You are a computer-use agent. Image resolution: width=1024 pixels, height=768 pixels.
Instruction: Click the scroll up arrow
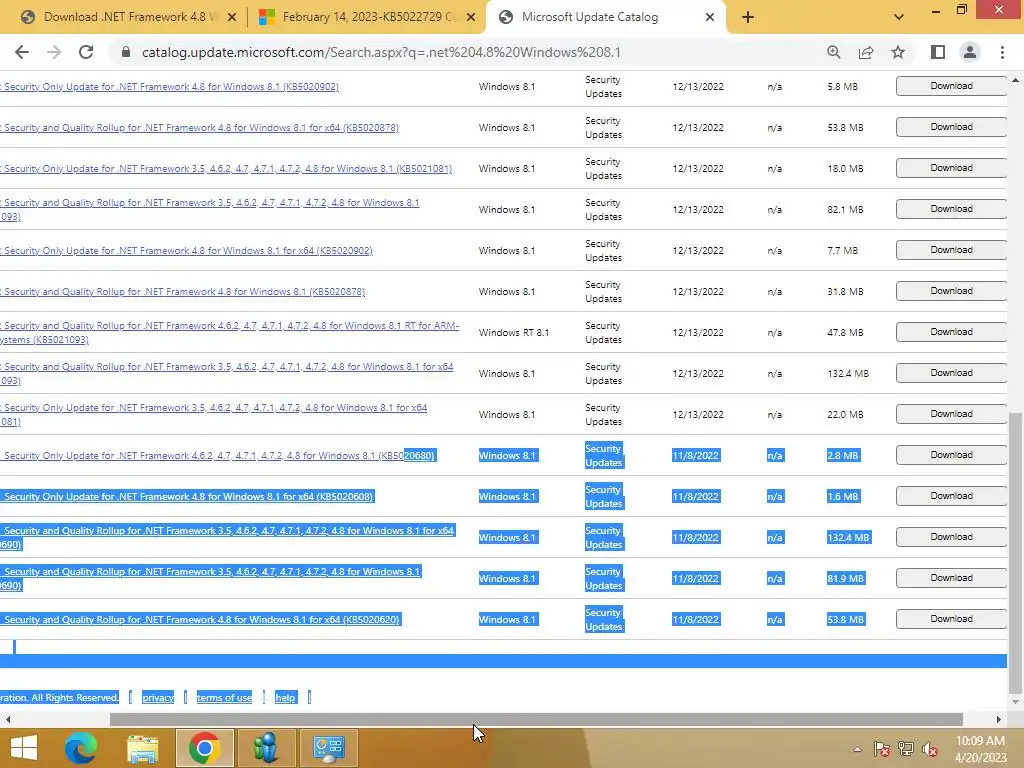1015,80
